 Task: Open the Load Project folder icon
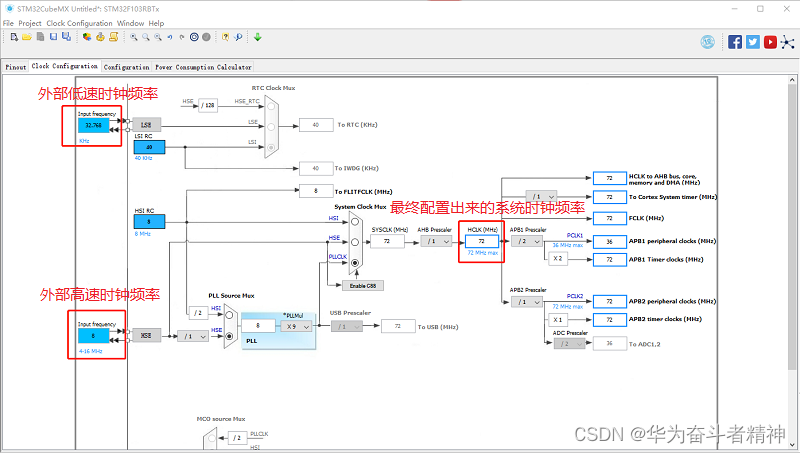point(27,37)
